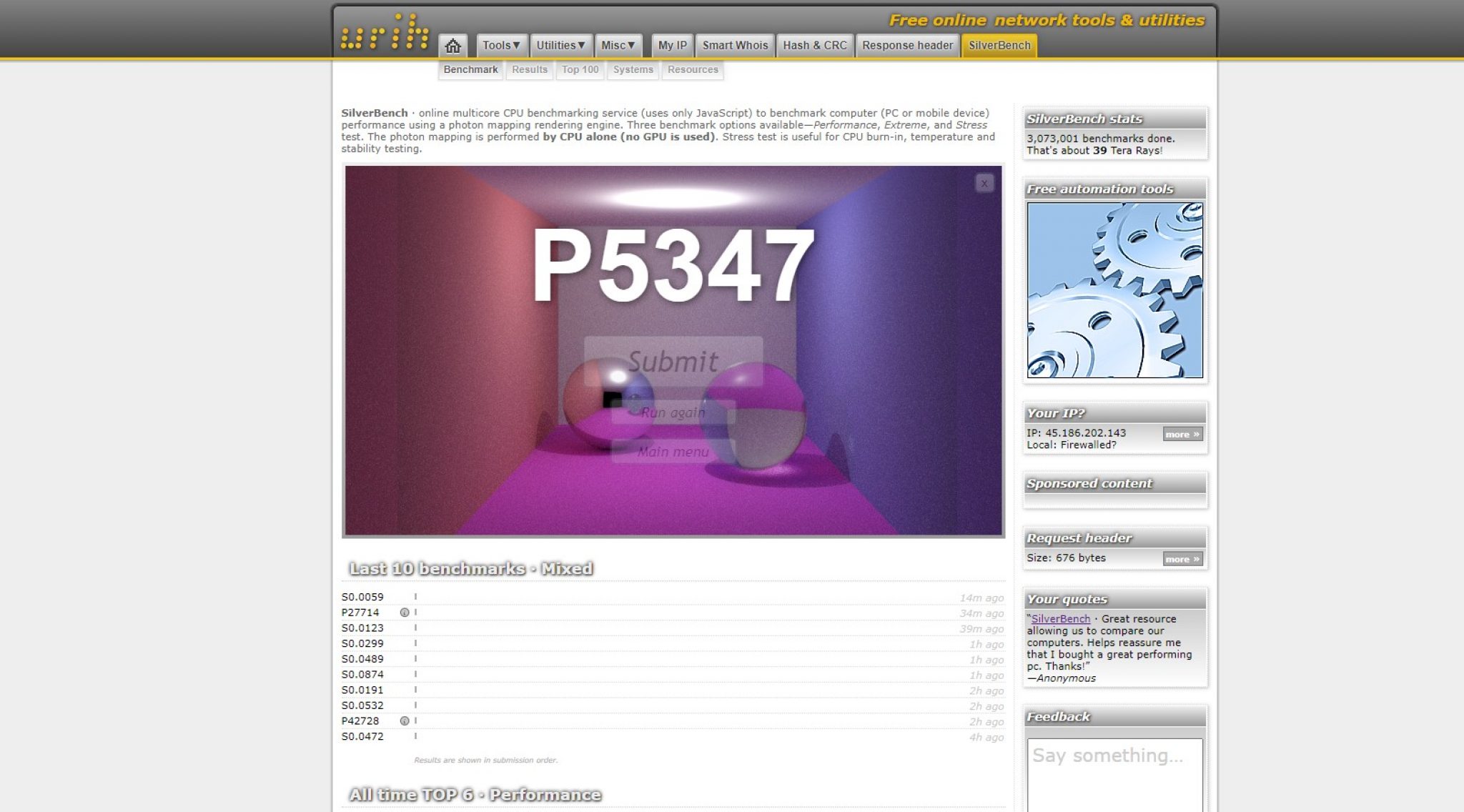The width and height of the screenshot is (1464, 812).
Task: Expand the Tools dropdown menu
Action: click(501, 46)
